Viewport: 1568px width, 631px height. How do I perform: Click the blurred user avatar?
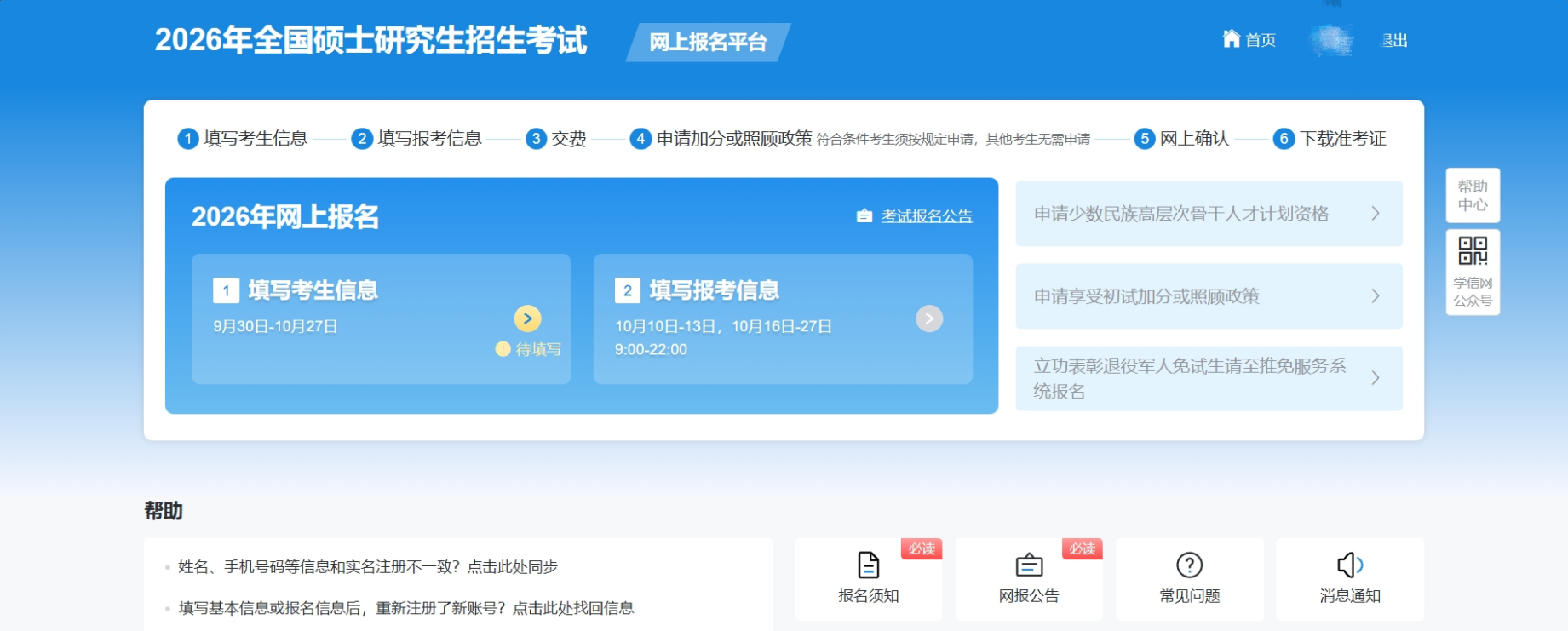coord(1330,40)
